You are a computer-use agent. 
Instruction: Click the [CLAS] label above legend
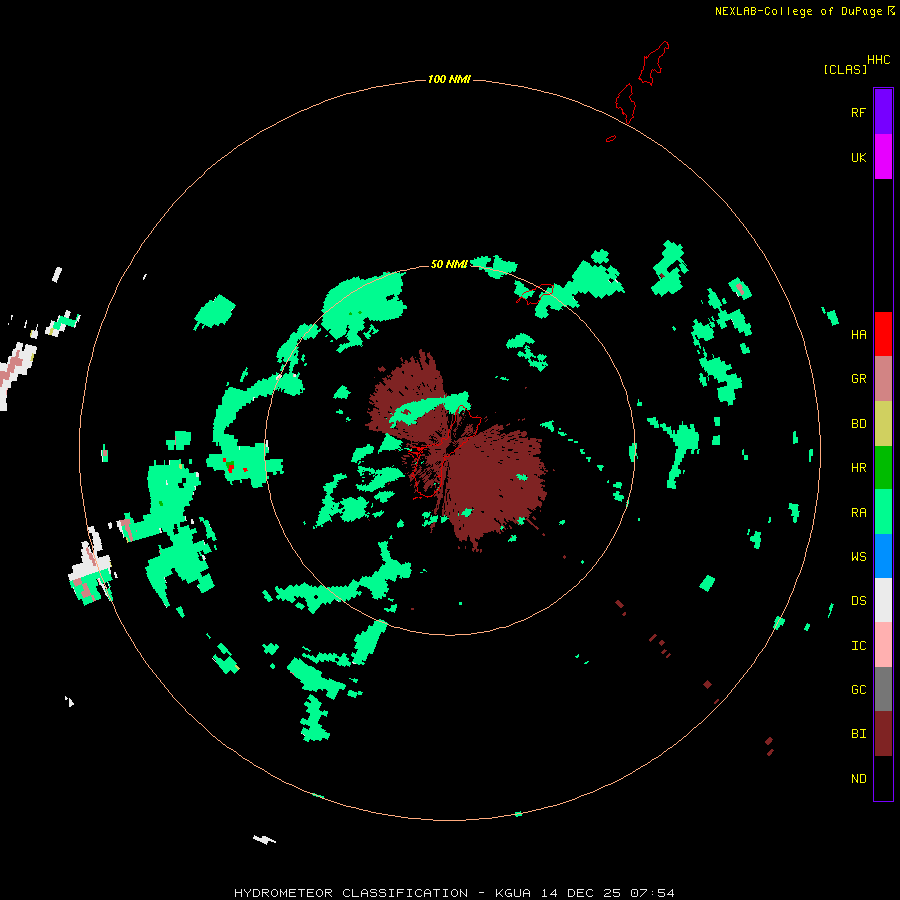(845, 69)
